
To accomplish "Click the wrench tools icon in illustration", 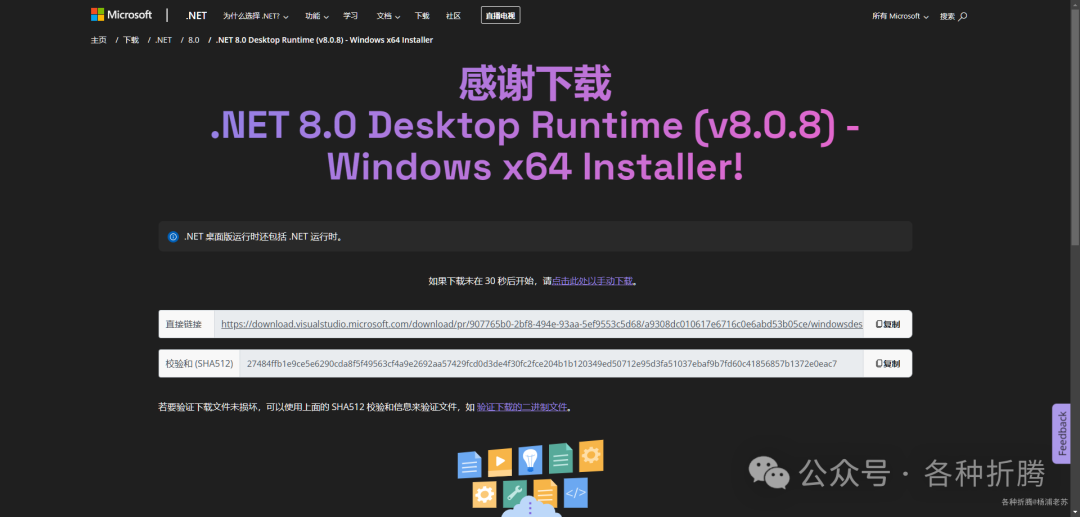I will click(515, 492).
